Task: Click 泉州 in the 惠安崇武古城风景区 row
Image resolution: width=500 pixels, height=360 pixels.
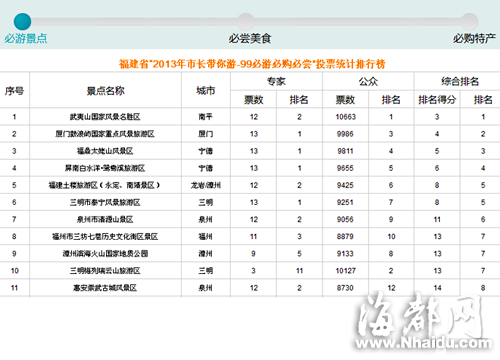Action: 206,288
